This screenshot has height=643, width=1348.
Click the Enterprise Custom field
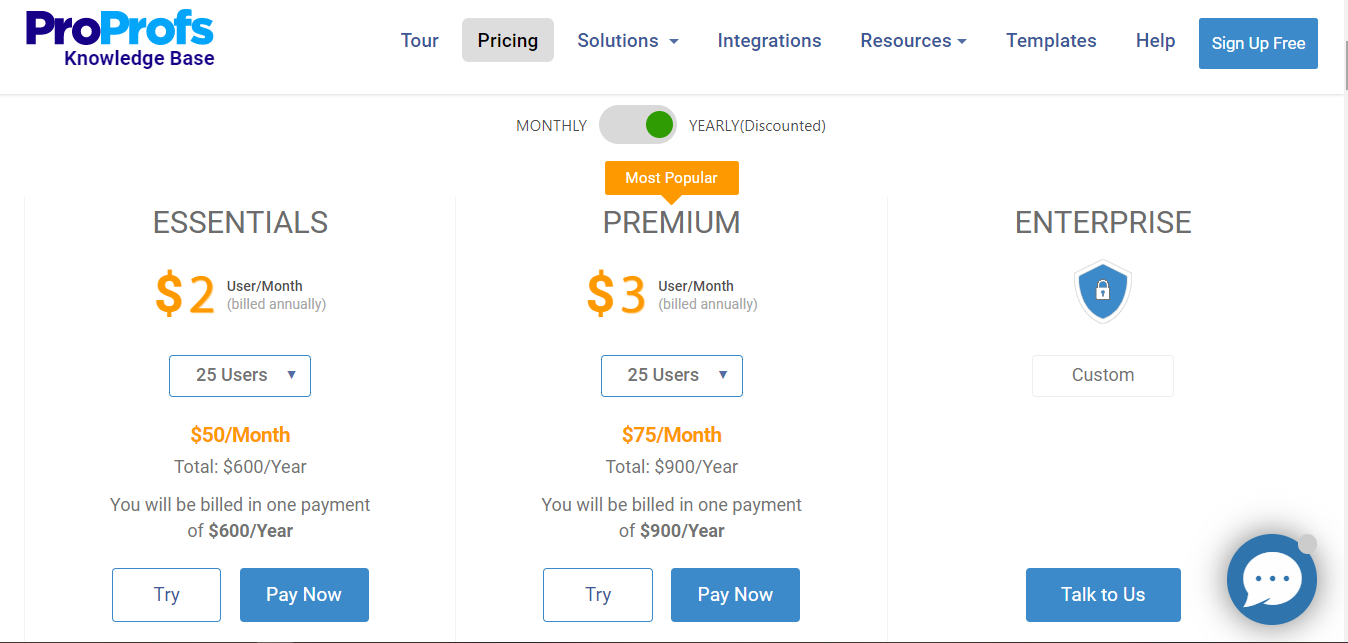(x=1103, y=375)
